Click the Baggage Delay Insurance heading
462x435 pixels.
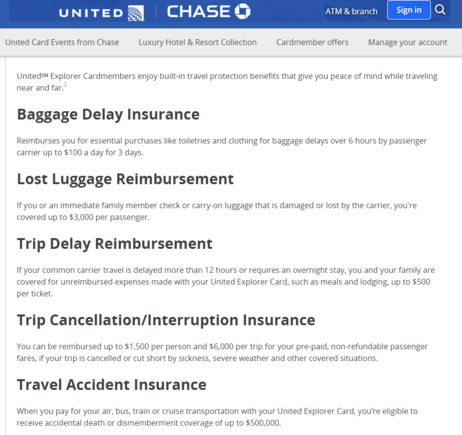coord(108,115)
